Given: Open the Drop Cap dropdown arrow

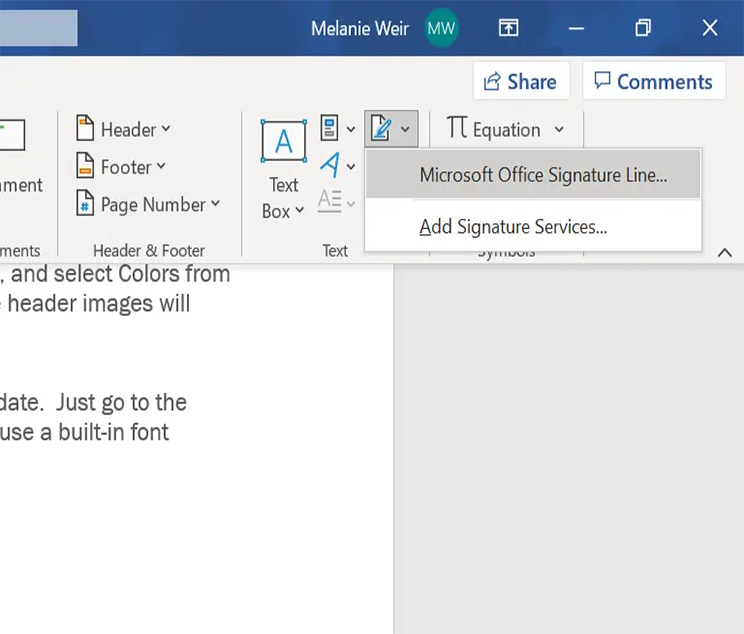Looking at the screenshot, I should point(351,204).
